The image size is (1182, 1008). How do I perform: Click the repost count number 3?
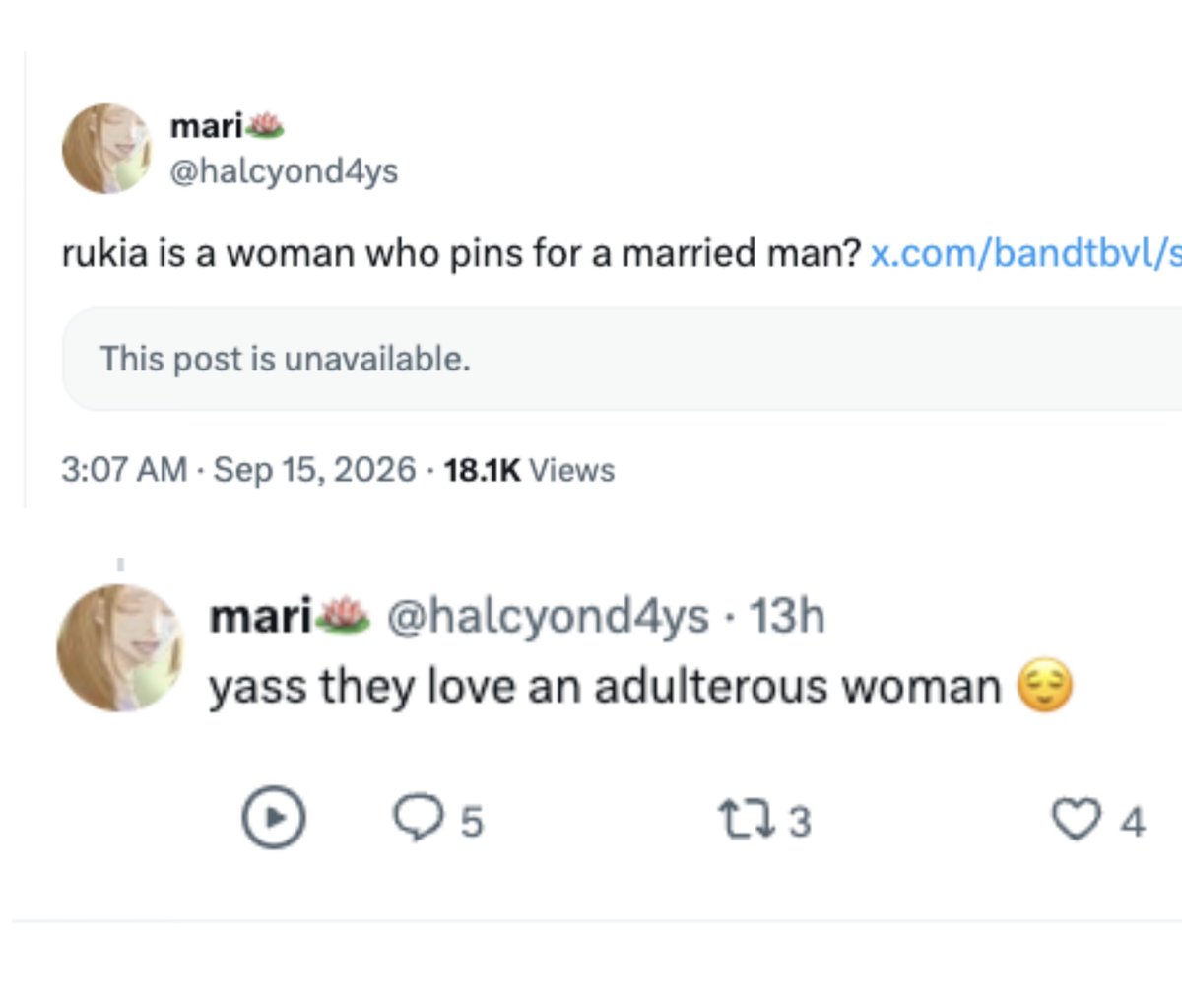tap(800, 822)
